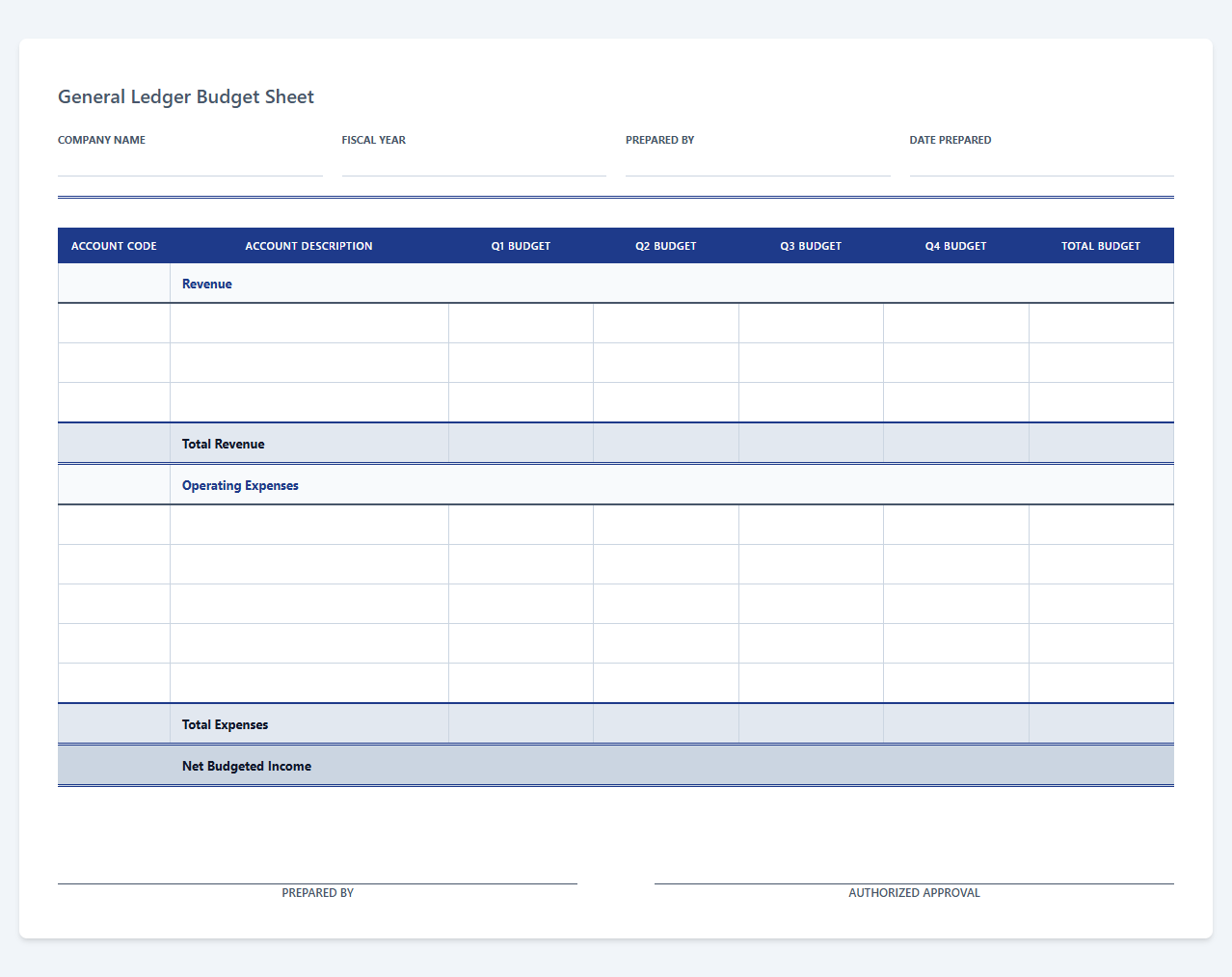Click the 'PREPARED BY' signature line label
This screenshot has width=1232, height=977.
pyautogui.click(x=317, y=893)
